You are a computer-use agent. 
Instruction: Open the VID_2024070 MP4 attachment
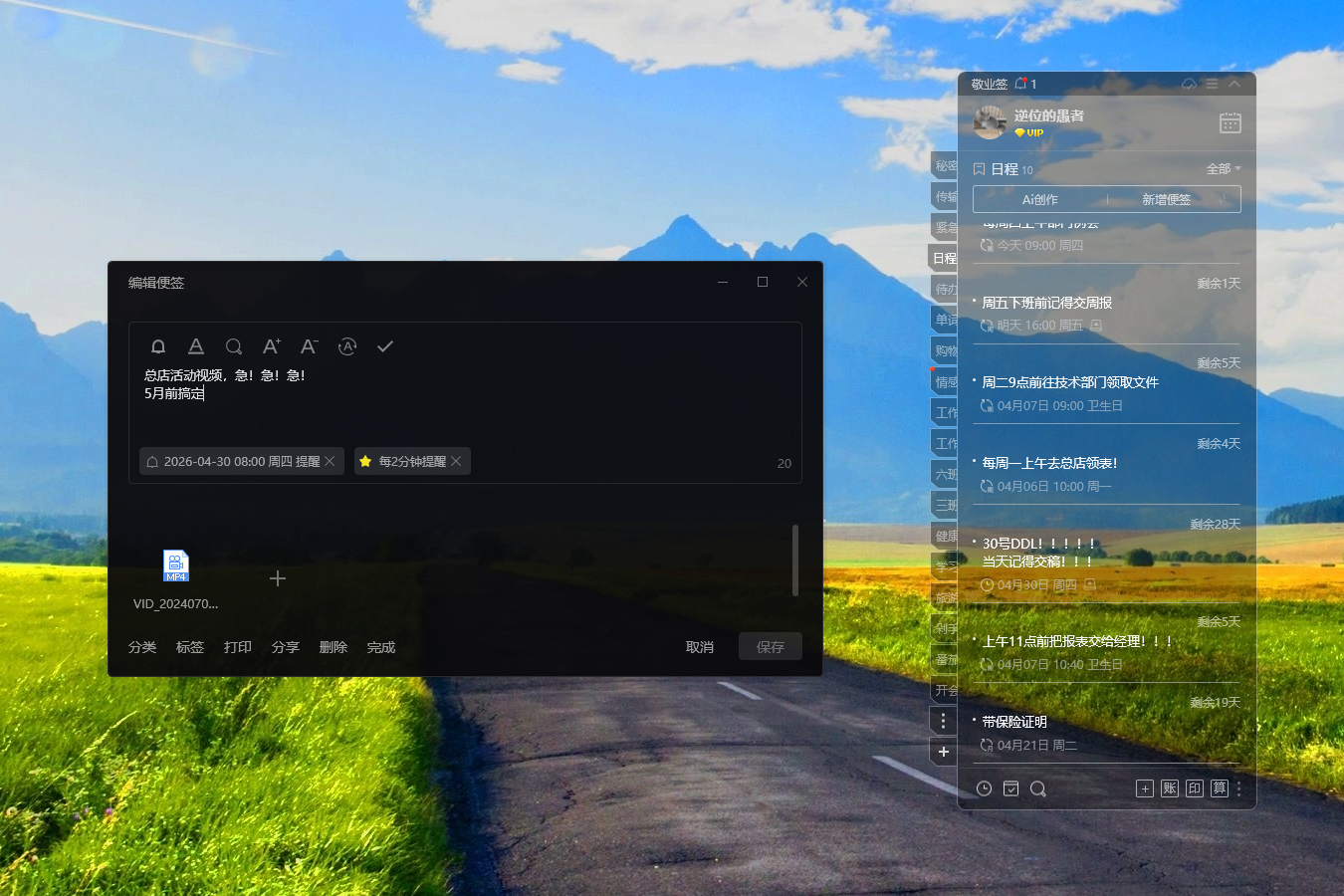click(x=176, y=566)
